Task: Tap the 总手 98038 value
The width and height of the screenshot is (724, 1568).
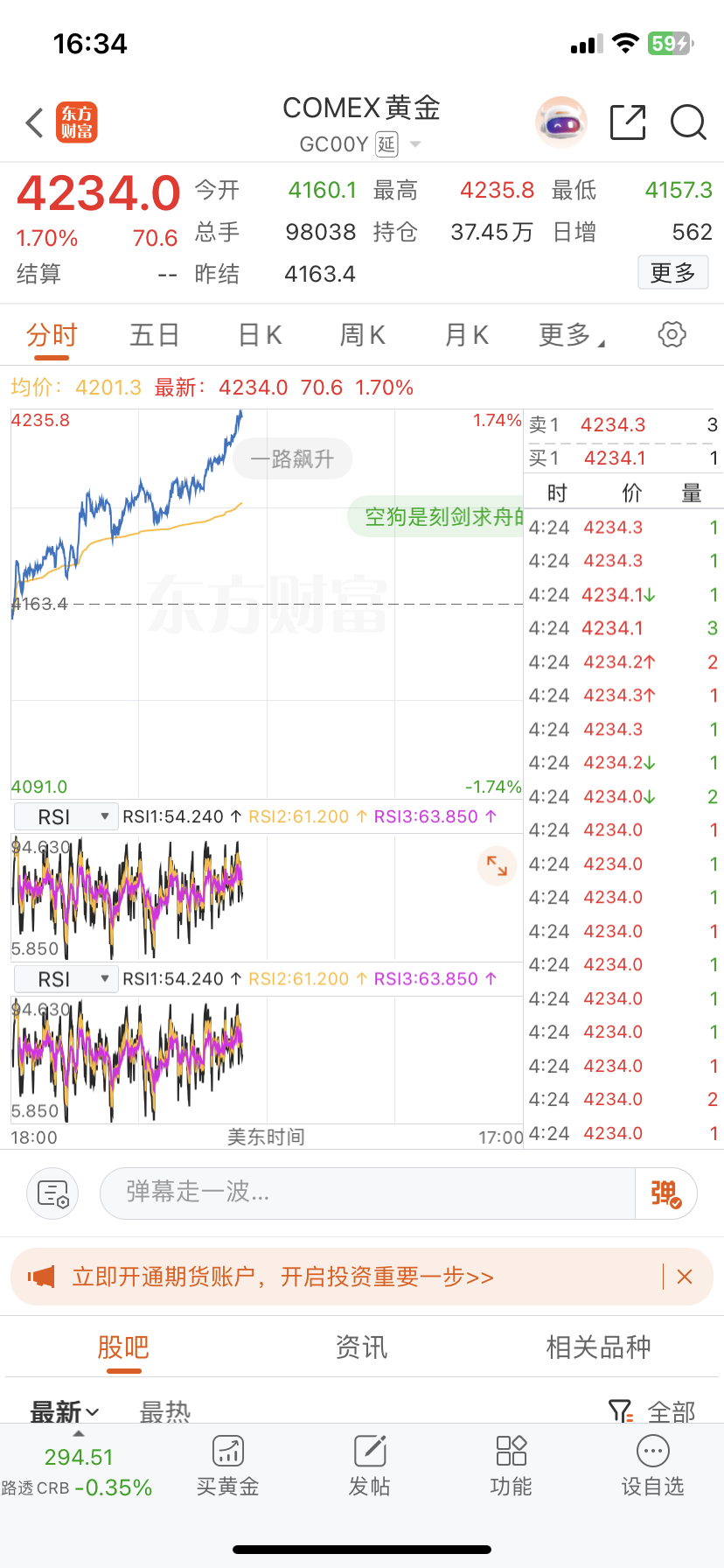Action: [321, 232]
